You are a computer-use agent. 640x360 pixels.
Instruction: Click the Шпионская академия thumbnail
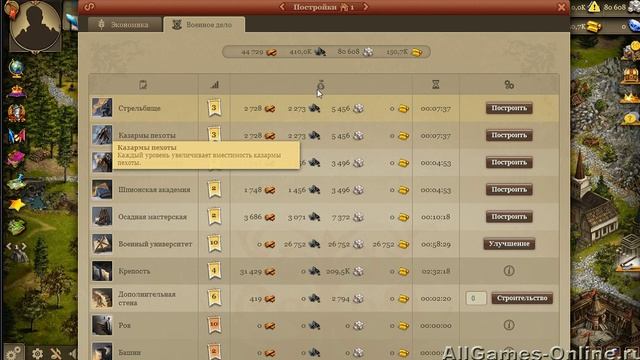[x=102, y=189]
